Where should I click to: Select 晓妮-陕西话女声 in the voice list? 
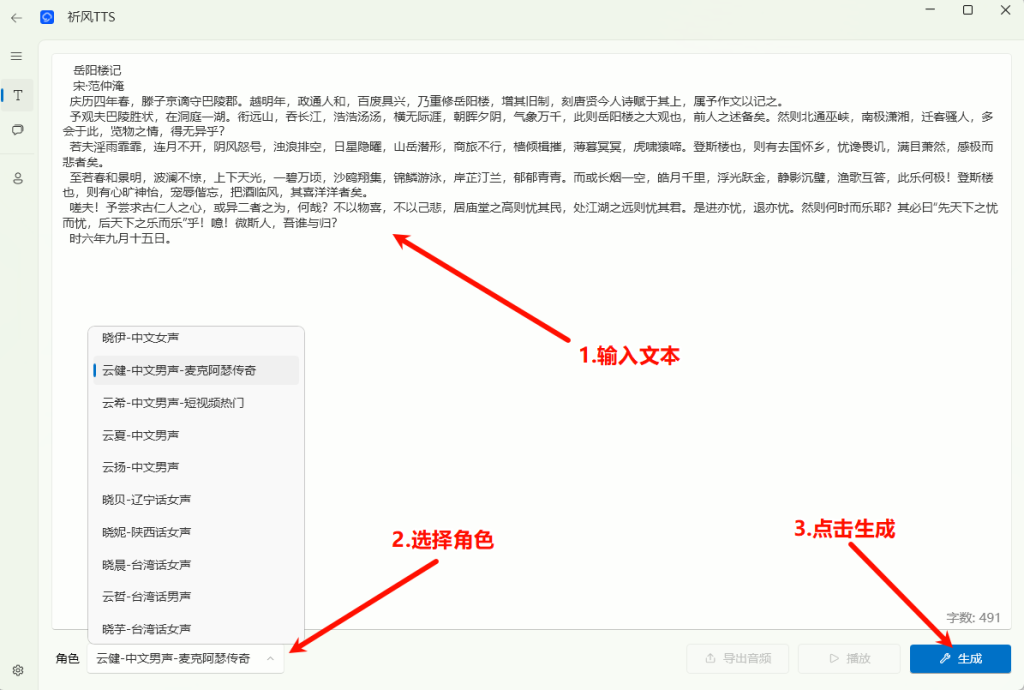click(x=150, y=531)
